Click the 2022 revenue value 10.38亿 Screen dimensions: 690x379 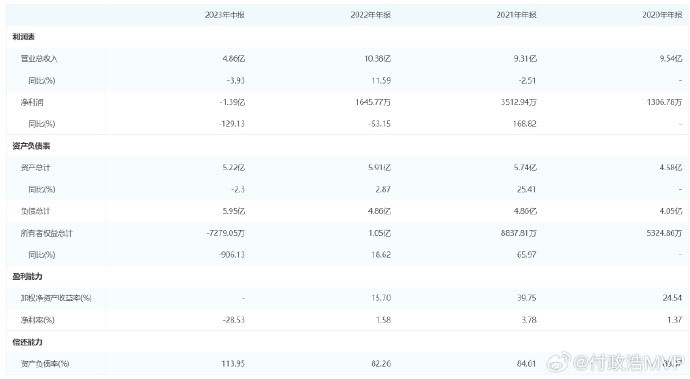coord(378,59)
